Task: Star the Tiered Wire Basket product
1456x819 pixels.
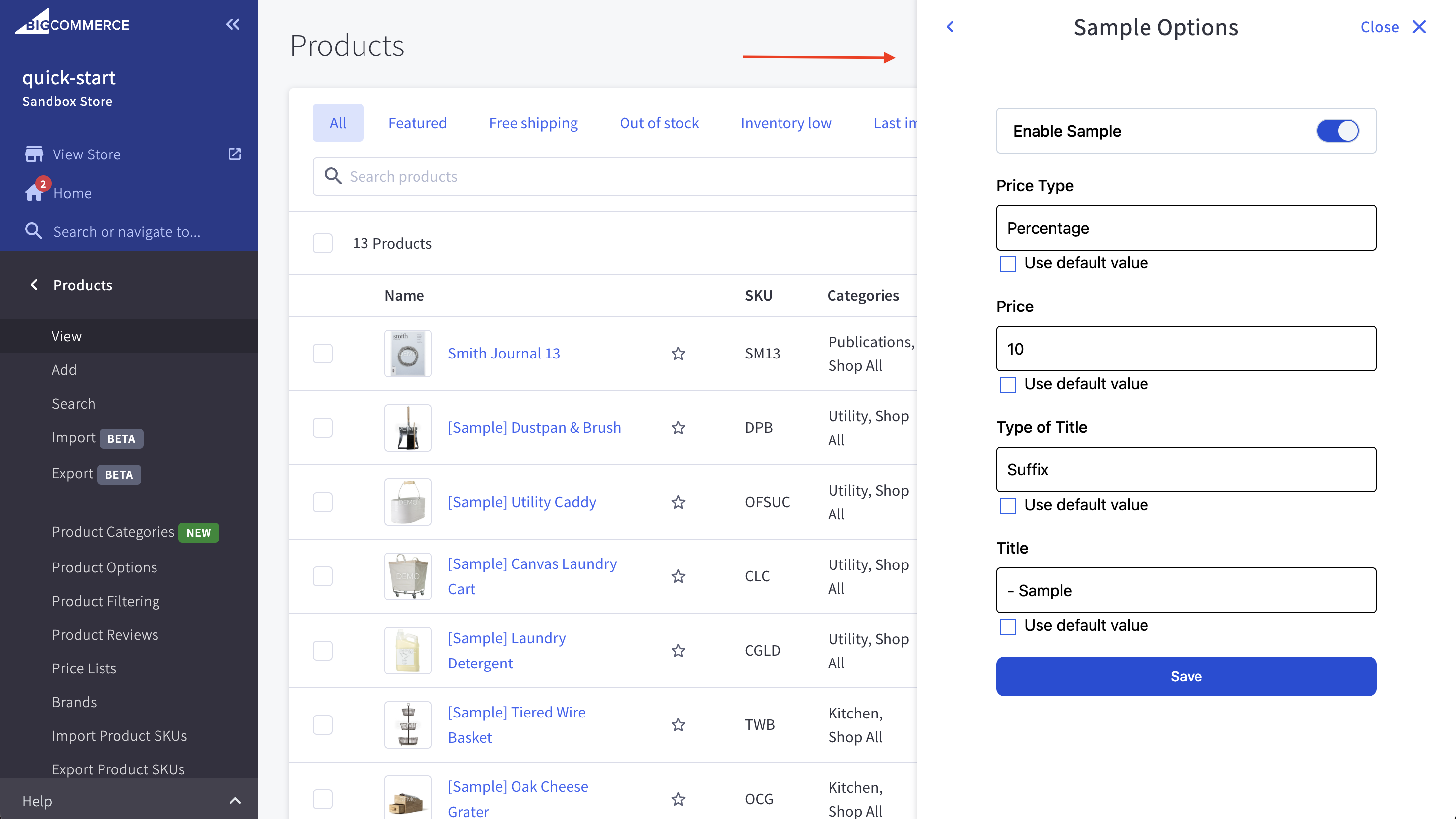Action: point(678,724)
